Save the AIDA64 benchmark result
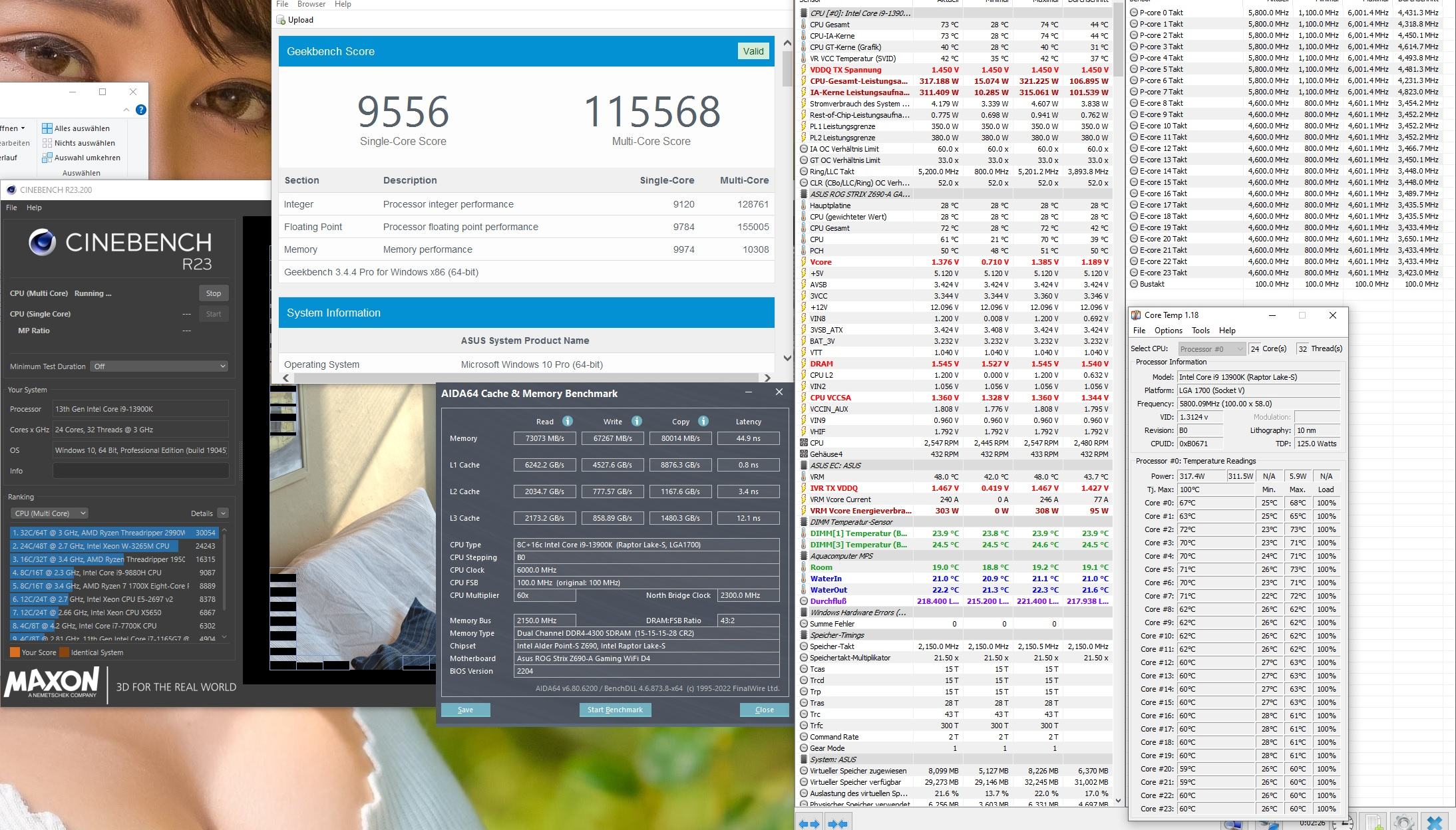 coord(466,710)
